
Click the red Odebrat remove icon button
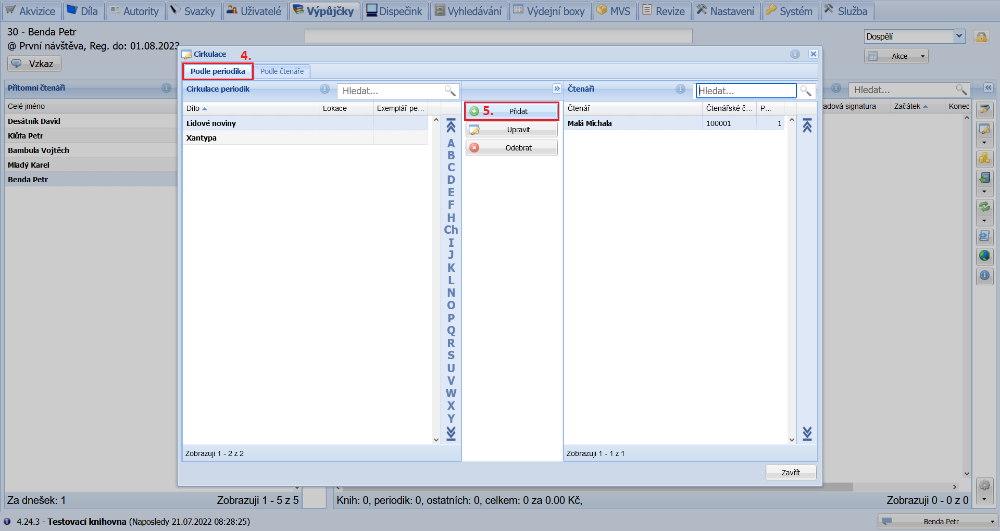pos(474,148)
